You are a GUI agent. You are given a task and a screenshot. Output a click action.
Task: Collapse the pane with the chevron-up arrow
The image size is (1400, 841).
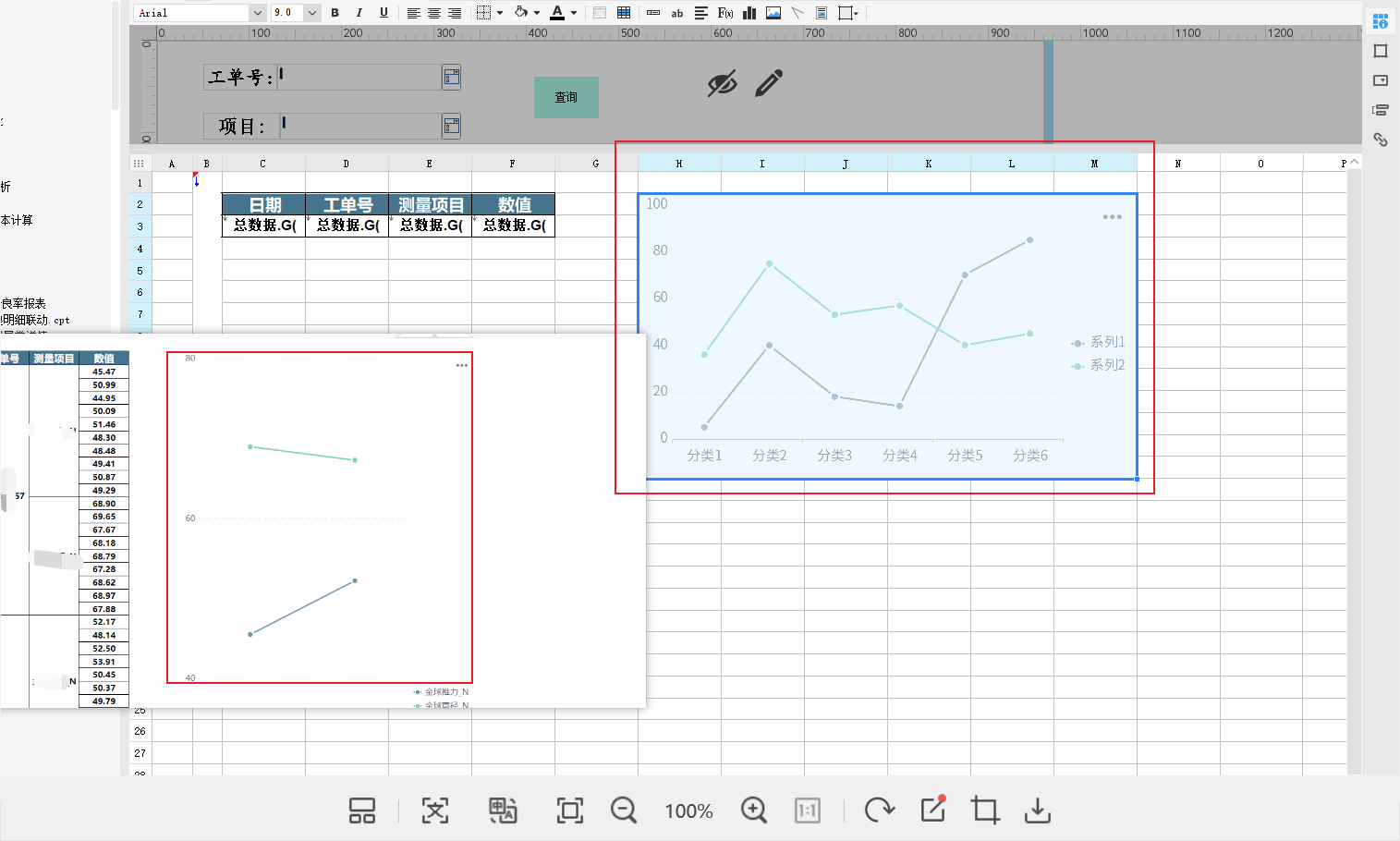[1354, 163]
